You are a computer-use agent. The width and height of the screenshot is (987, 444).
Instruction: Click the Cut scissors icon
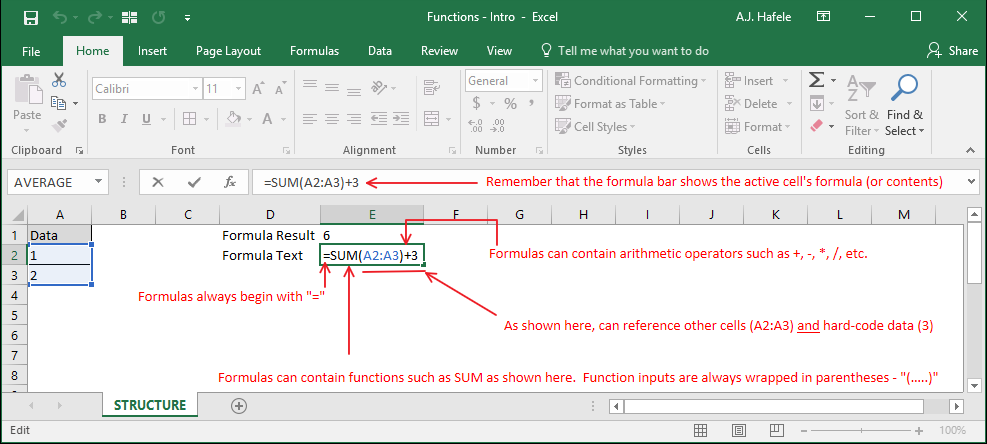click(59, 80)
